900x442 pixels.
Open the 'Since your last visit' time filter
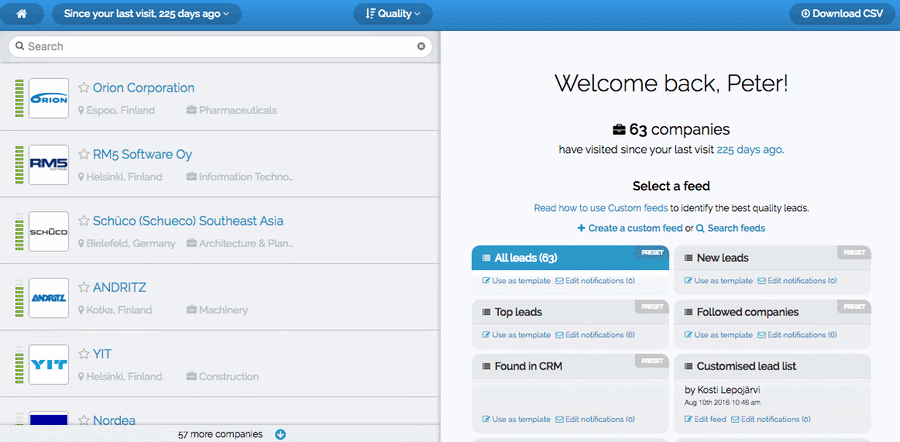[146, 14]
